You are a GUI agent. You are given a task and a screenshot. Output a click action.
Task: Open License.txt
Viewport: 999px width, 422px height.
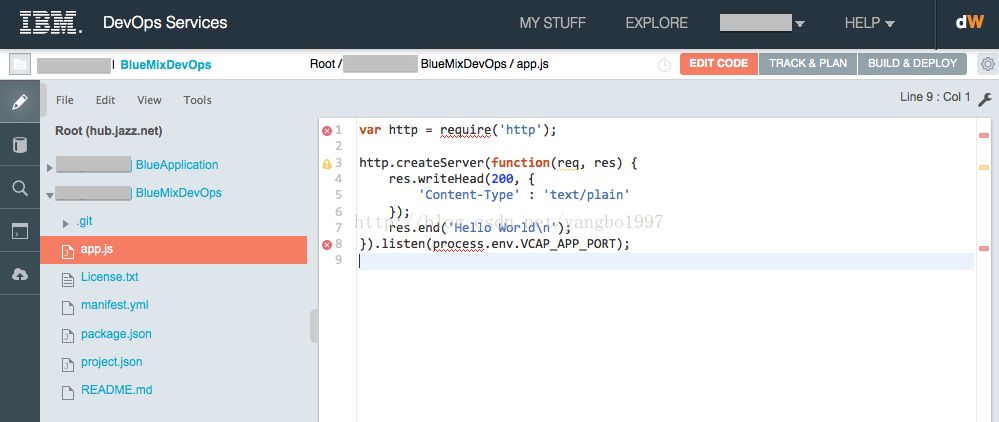(x=110, y=277)
